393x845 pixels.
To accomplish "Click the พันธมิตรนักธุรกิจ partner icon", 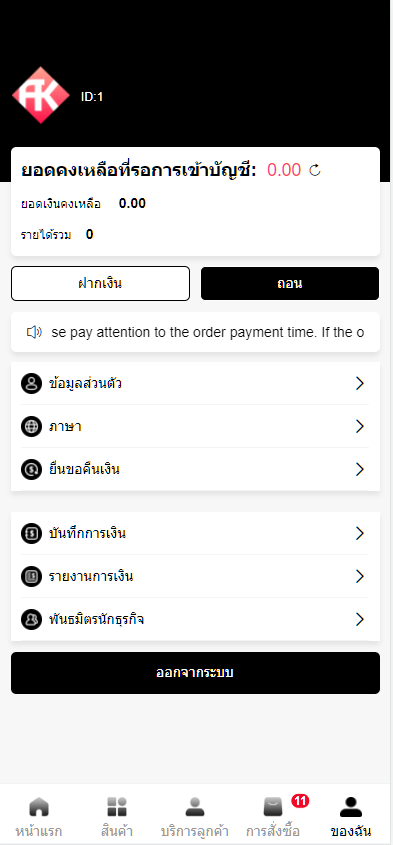I will (31, 619).
